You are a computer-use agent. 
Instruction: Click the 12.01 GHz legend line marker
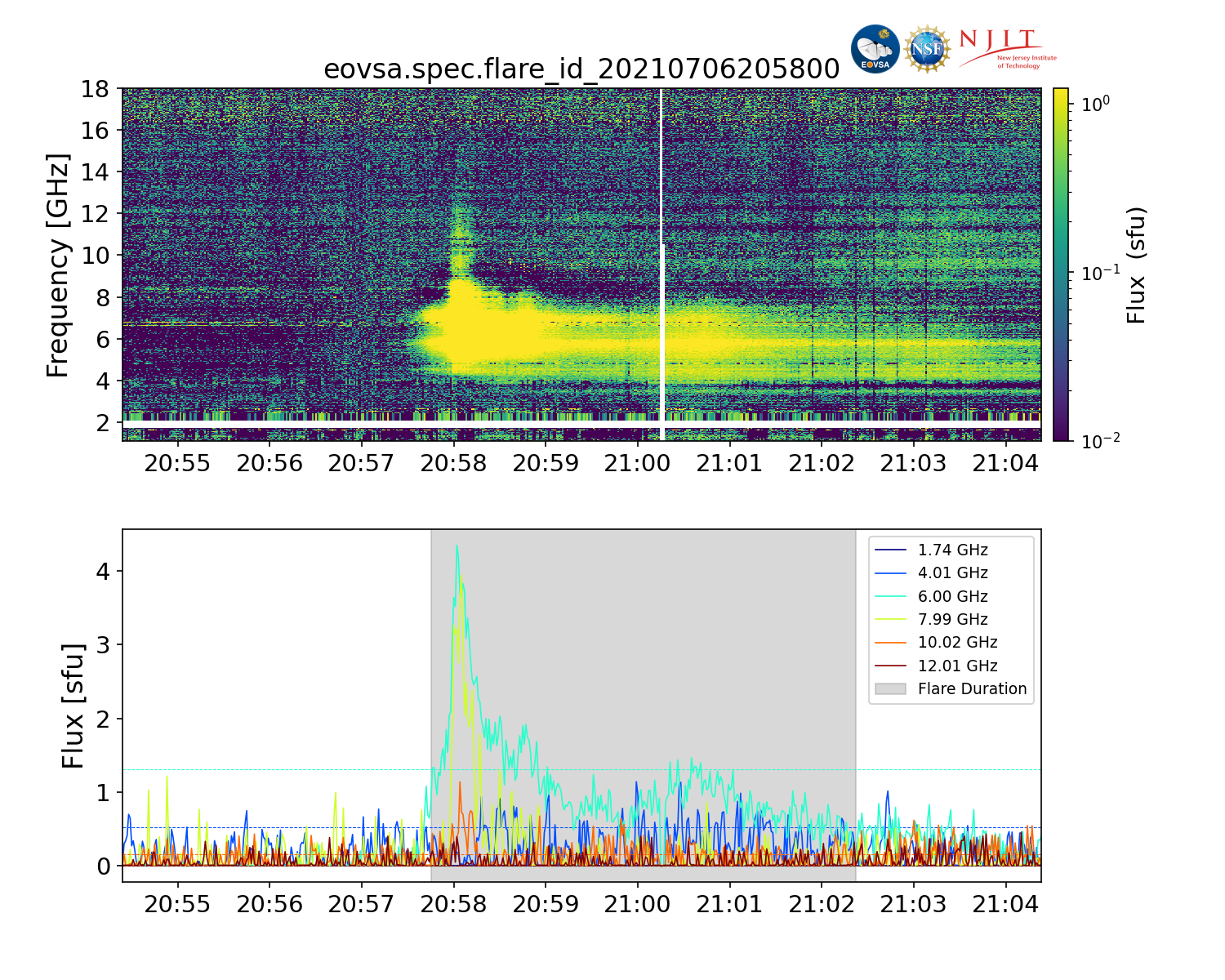[890, 666]
